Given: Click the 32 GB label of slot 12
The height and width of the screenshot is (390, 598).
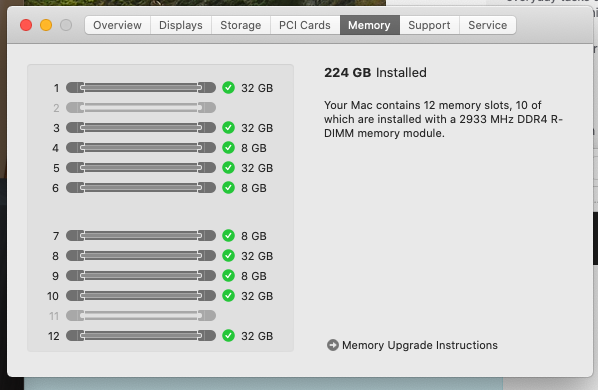Looking at the screenshot, I should pos(257,336).
